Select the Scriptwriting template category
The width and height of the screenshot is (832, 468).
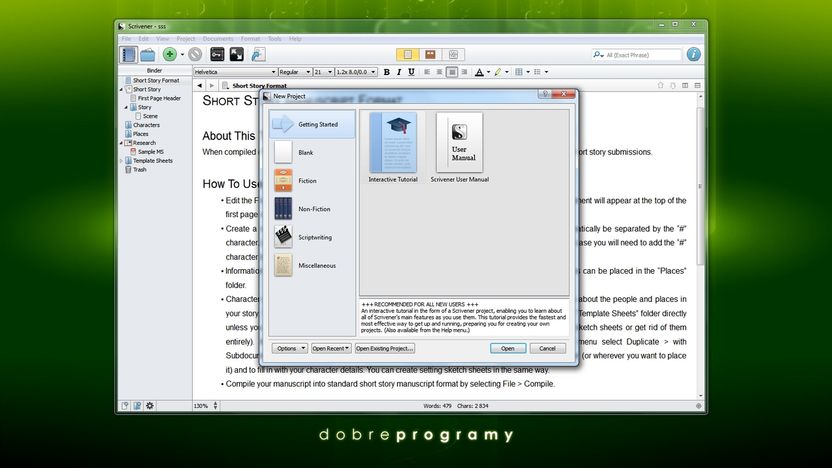(x=312, y=237)
